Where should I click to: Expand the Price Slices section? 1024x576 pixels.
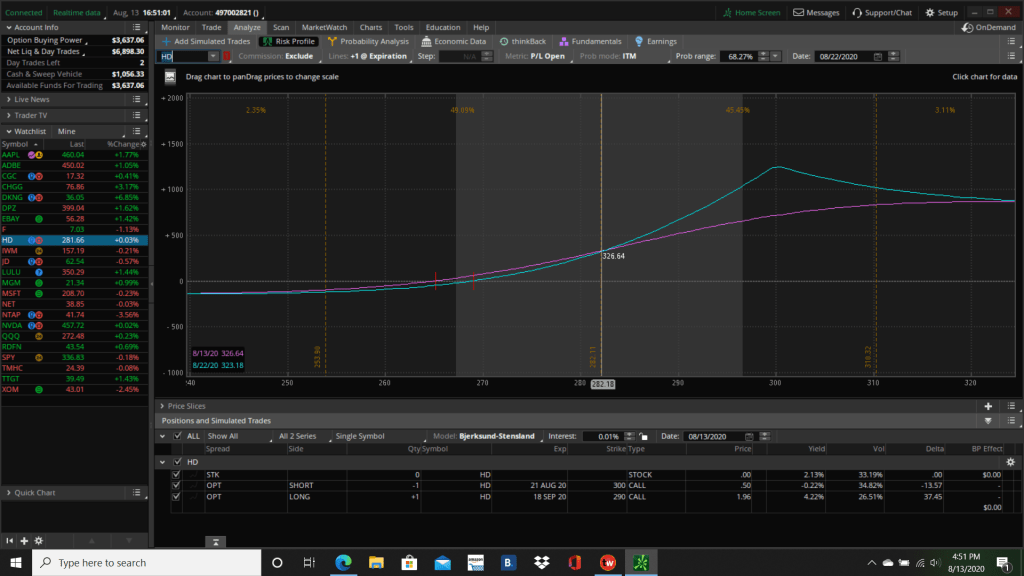(160, 407)
